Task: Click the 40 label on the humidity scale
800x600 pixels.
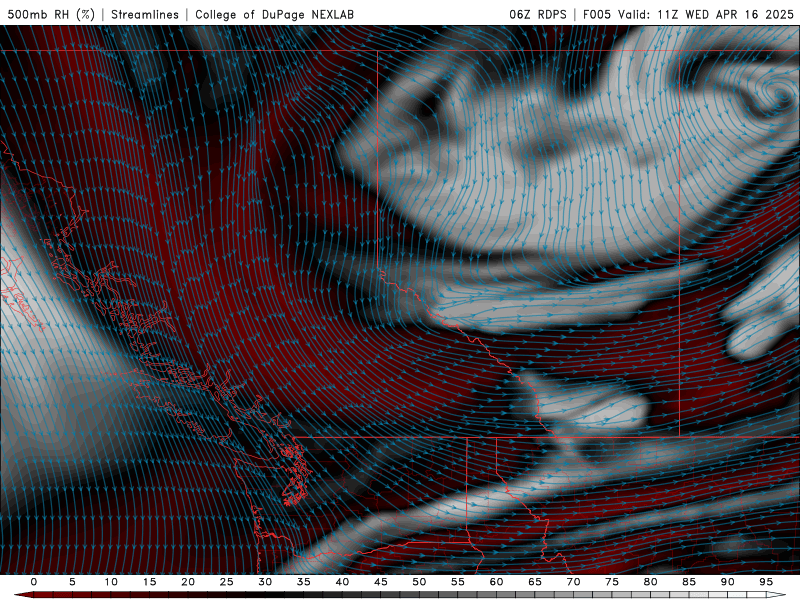Action: click(342, 582)
